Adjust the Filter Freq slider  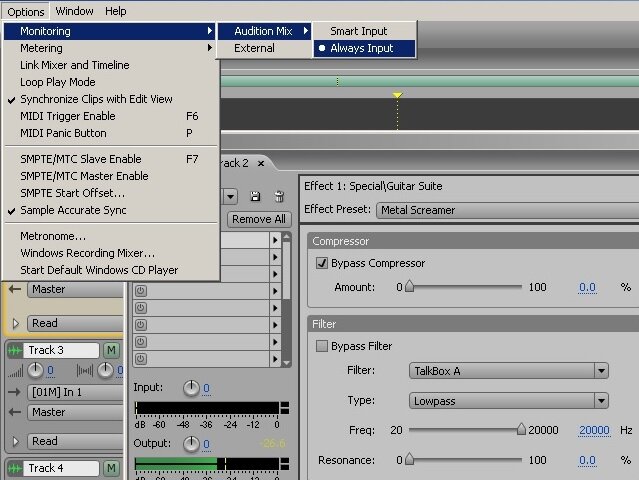521,429
